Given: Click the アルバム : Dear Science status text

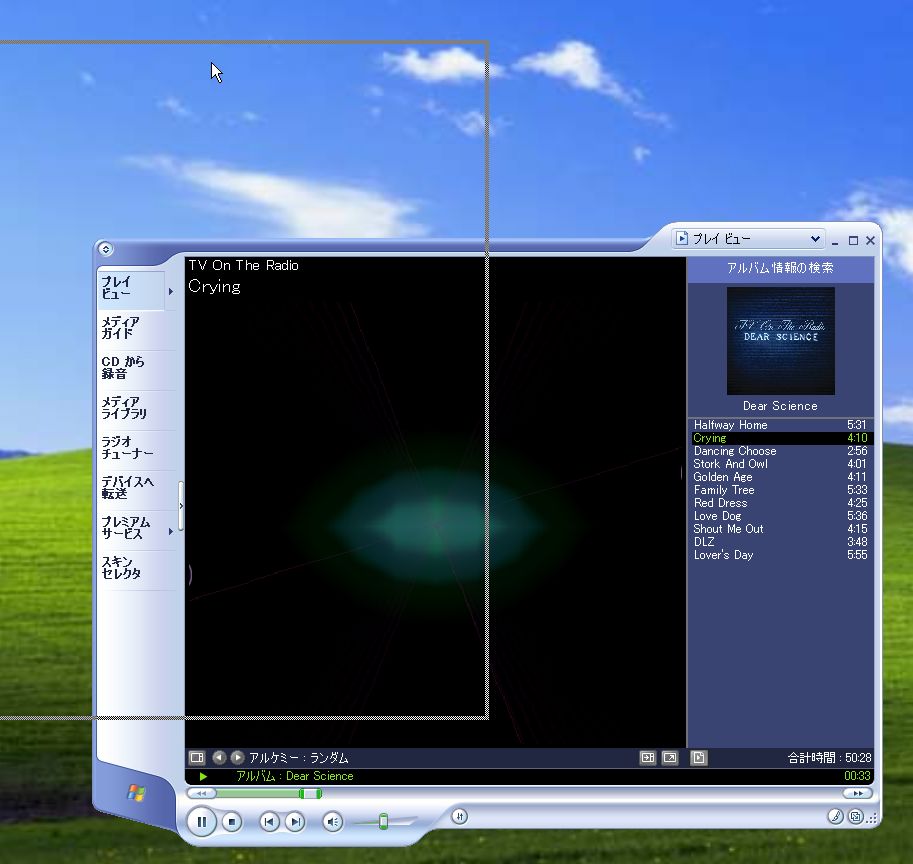Looking at the screenshot, I should (295, 776).
